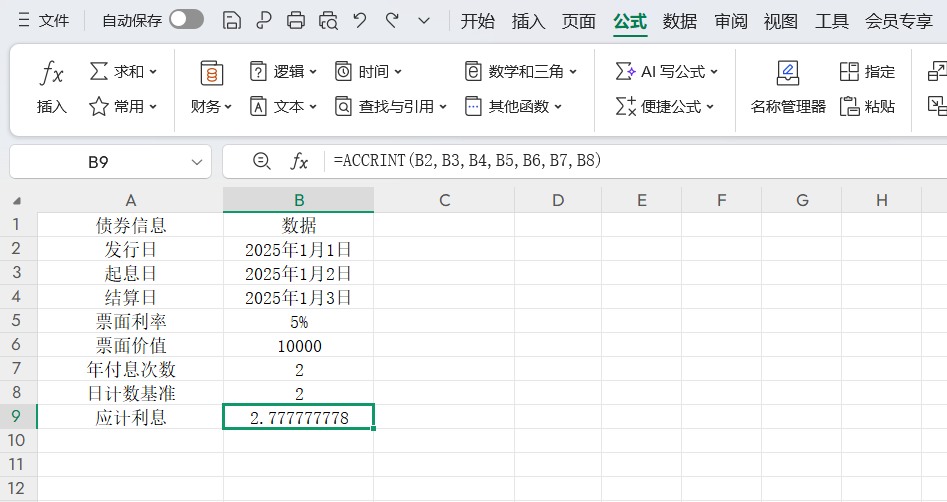This screenshot has width=947, height=502.
Task: Open the 求和 dropdown
Action: [x=123, y=71]
